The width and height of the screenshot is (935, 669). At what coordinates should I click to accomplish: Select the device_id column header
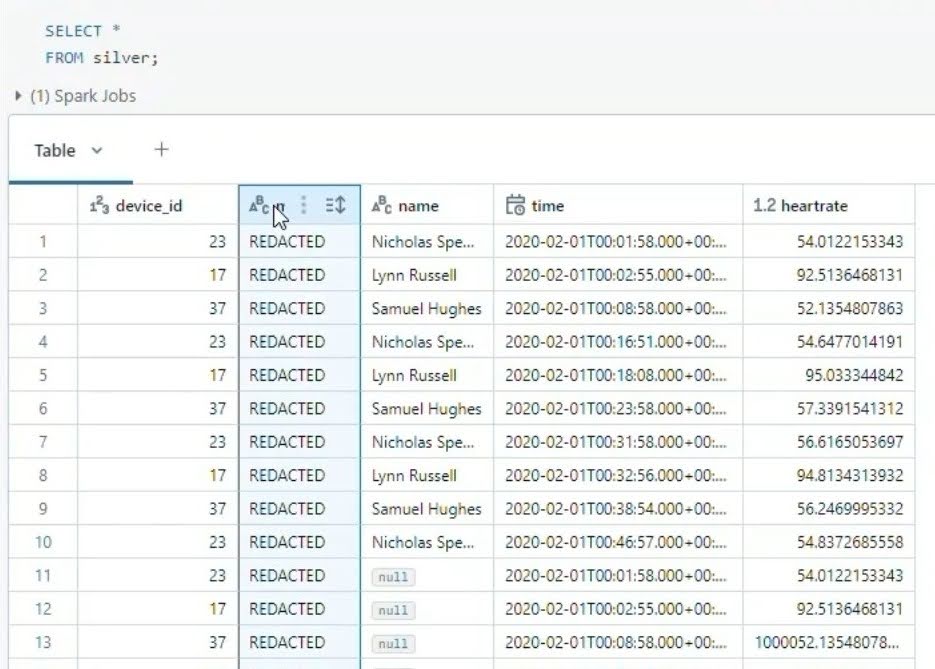coord(157,206)
